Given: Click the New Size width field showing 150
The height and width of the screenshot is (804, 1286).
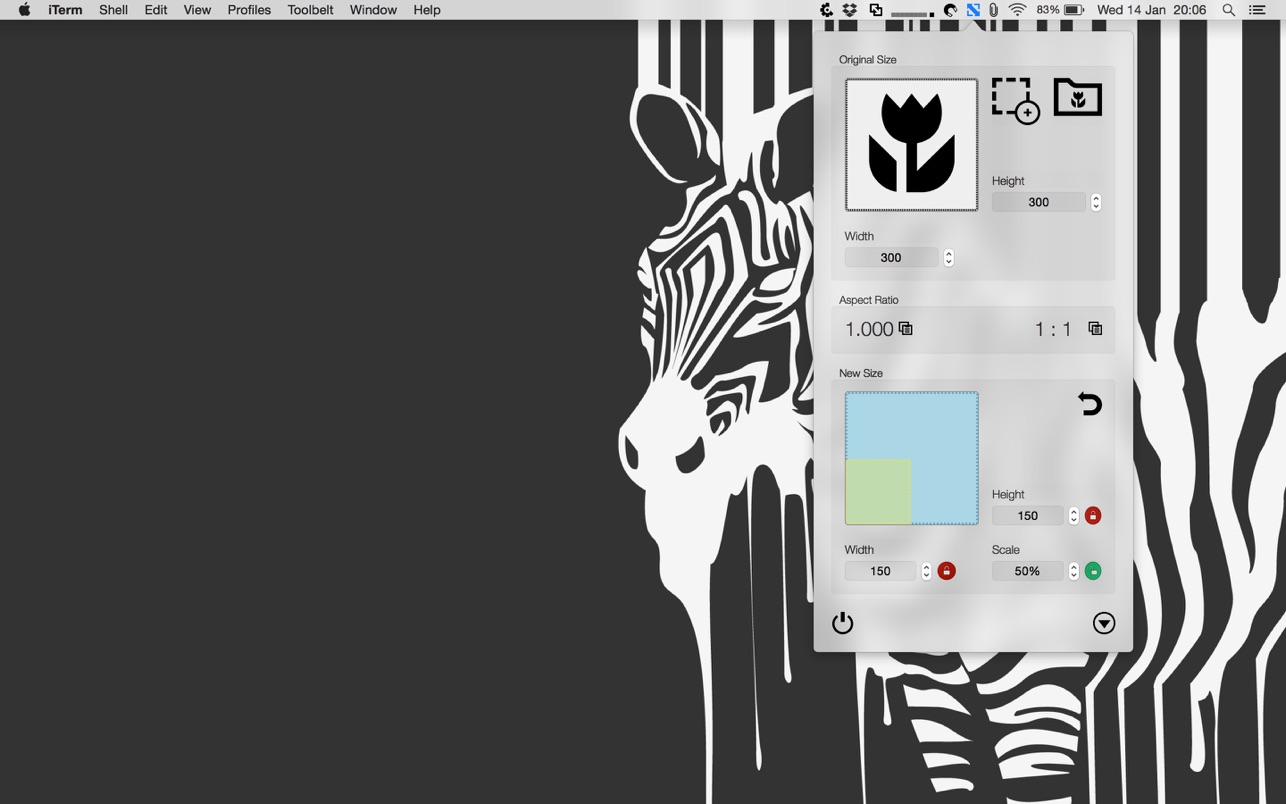Looking at the screenshot, I should click(x=880, y=571).
